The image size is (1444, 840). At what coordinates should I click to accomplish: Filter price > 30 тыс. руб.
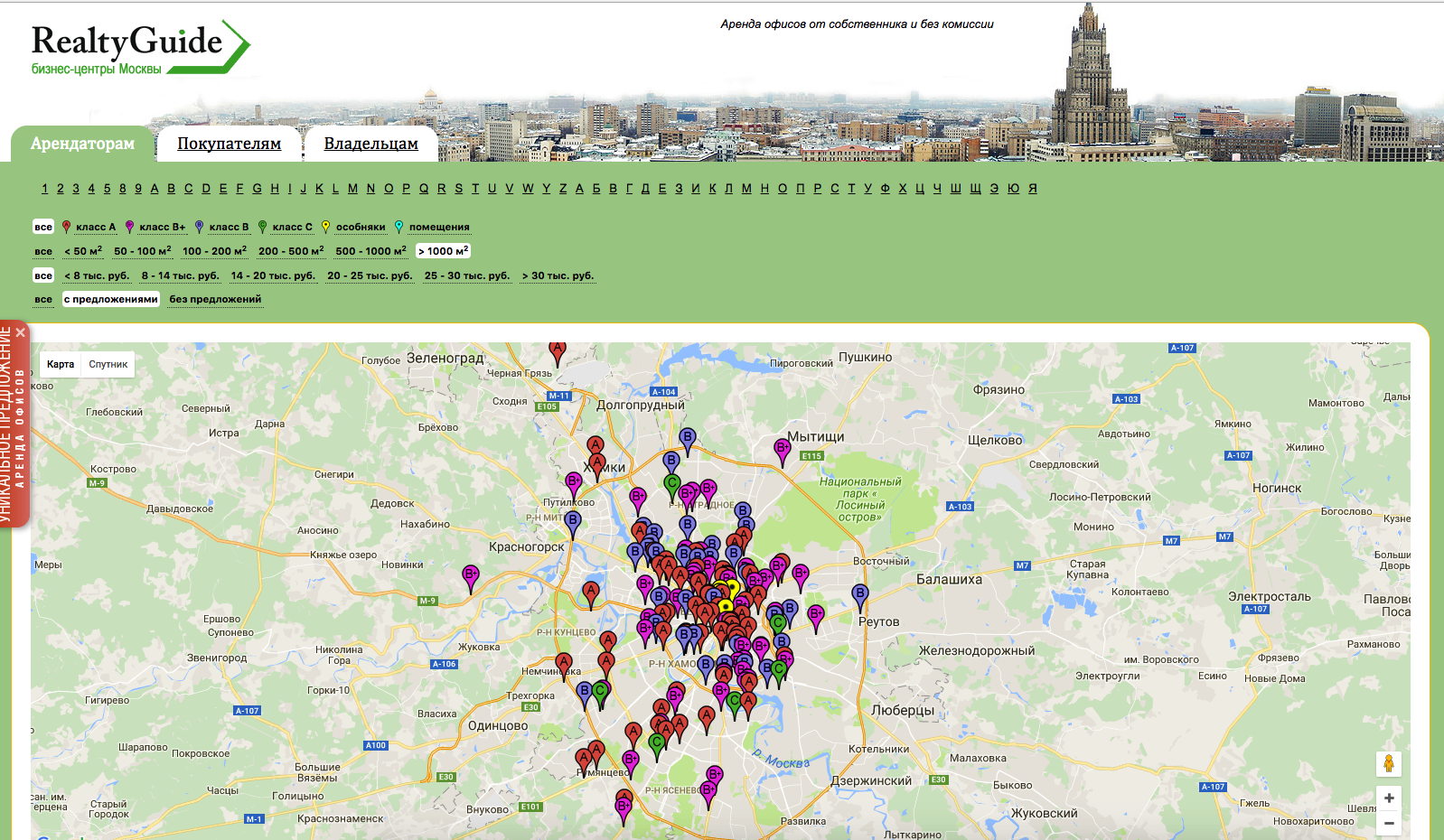point(558,275)
